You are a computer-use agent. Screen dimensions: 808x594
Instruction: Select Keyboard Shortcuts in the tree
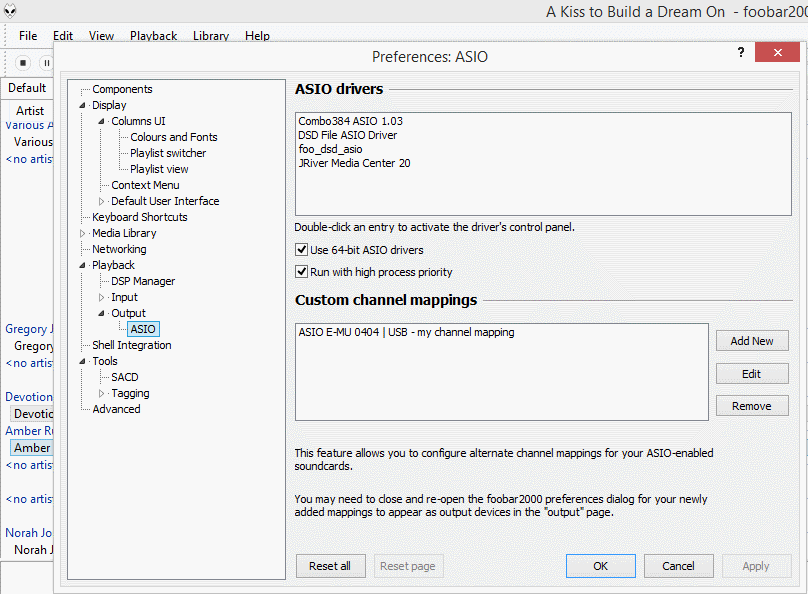pyautogui.click(x=139, y=217)
